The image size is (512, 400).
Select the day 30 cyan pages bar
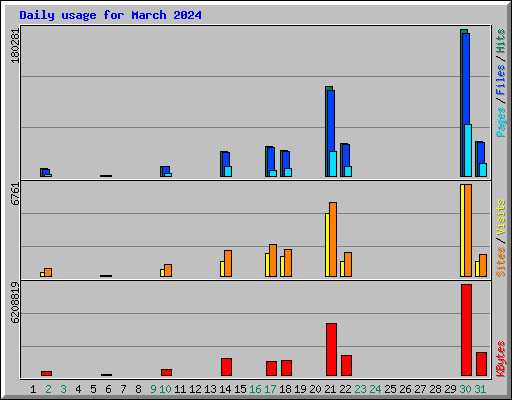[468, 150]
